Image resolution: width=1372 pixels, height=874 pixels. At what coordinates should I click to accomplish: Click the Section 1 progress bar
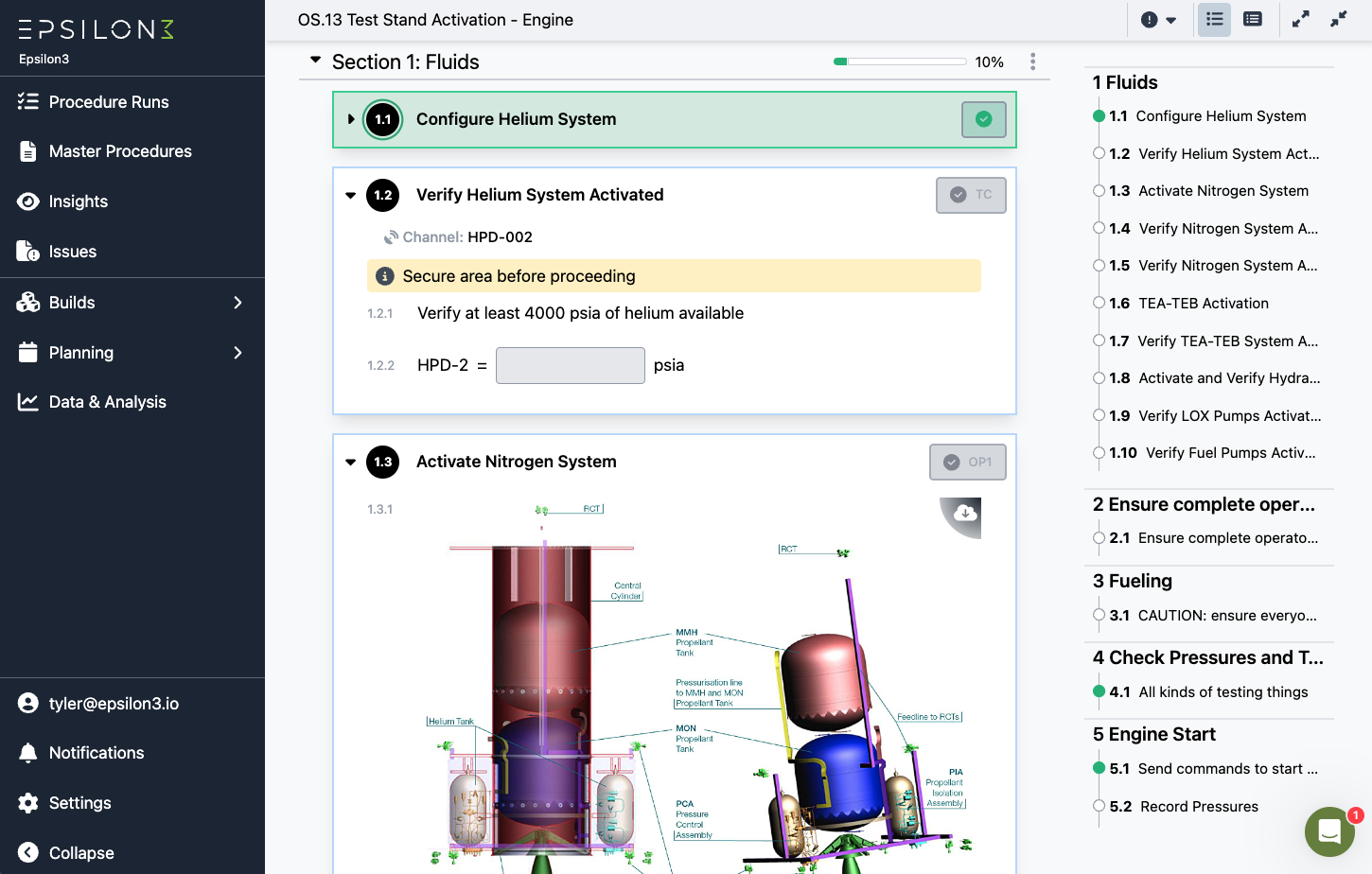(x=897, y=61)
